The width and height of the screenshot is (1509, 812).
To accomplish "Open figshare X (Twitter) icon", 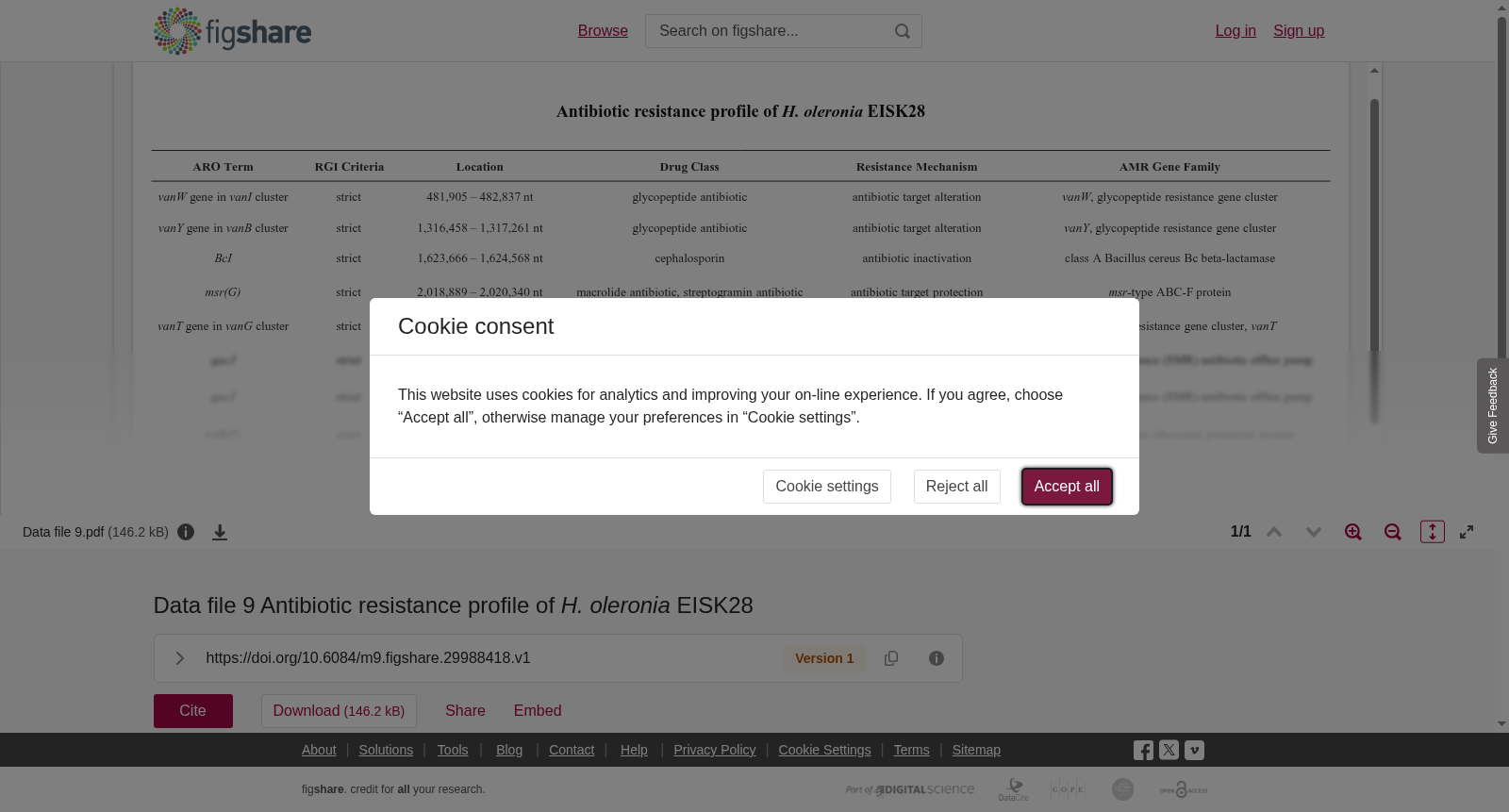I will [x=1169, y=751].
